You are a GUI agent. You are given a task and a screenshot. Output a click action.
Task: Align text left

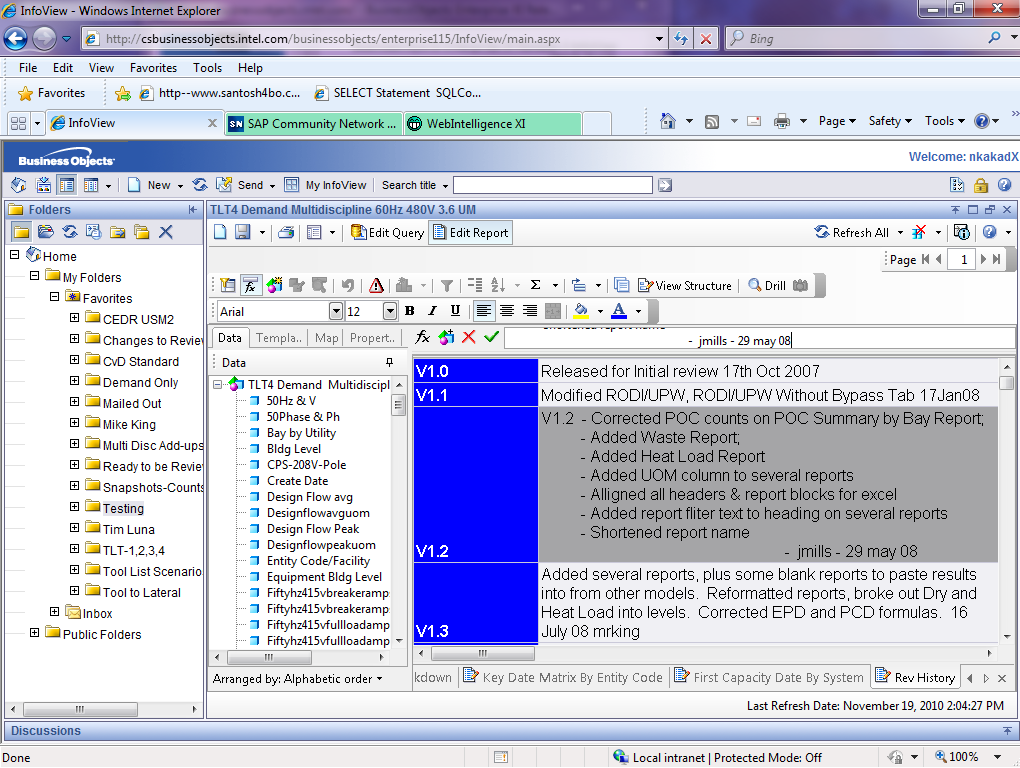pyautogui.click(x=483, y=311)
